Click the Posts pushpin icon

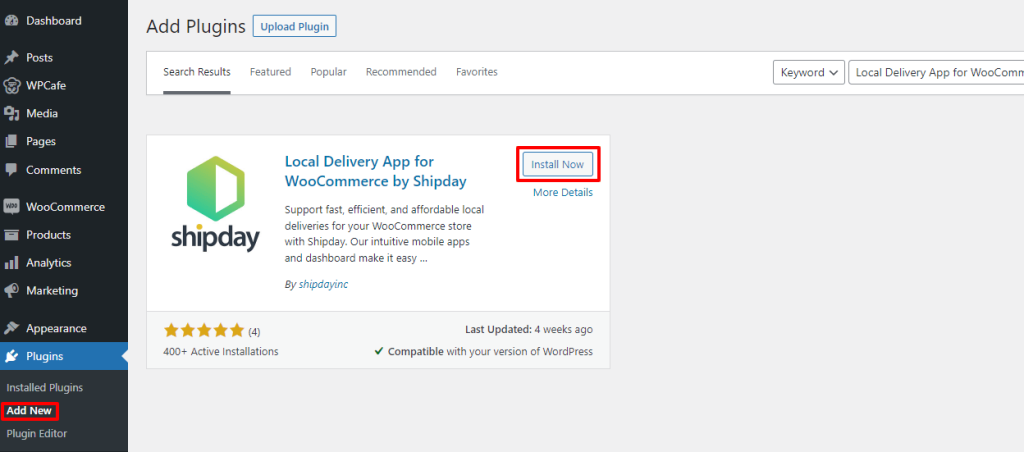point(11,57)
